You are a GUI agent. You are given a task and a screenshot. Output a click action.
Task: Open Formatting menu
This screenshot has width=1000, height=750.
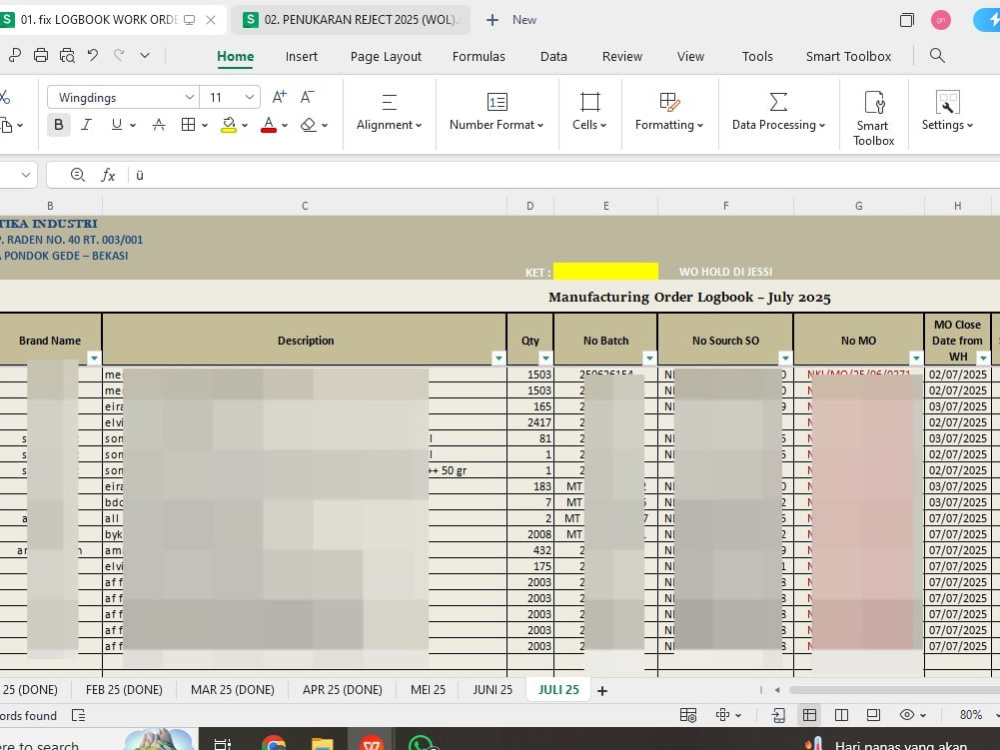point(669,112)
